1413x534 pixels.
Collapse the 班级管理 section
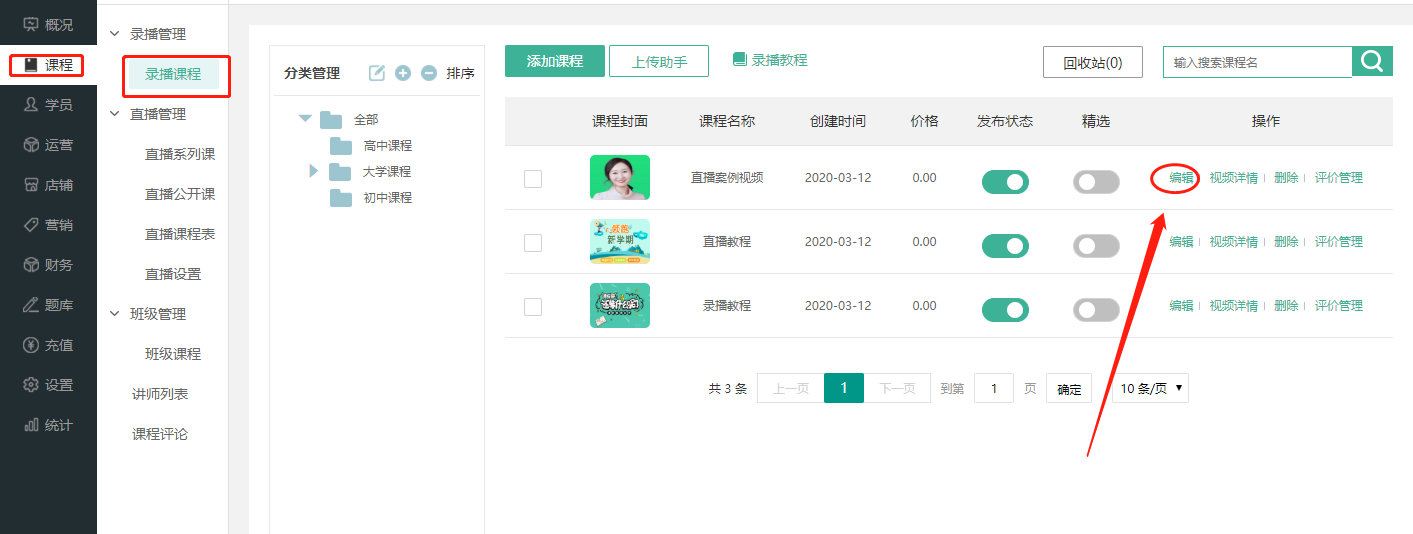point(114,314)
